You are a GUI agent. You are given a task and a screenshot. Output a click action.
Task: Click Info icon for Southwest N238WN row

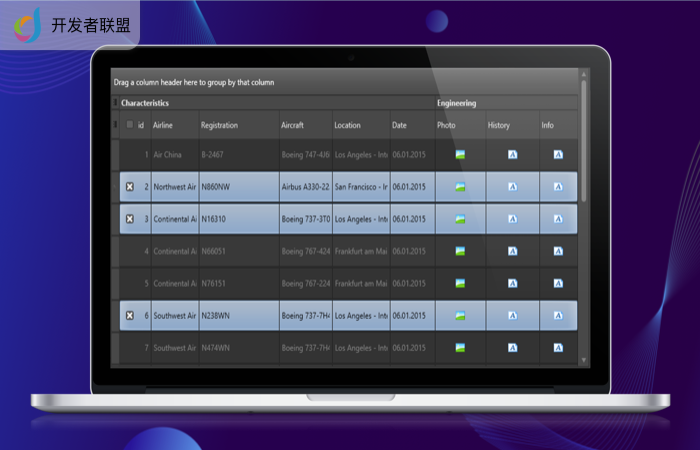pos(558,316)
